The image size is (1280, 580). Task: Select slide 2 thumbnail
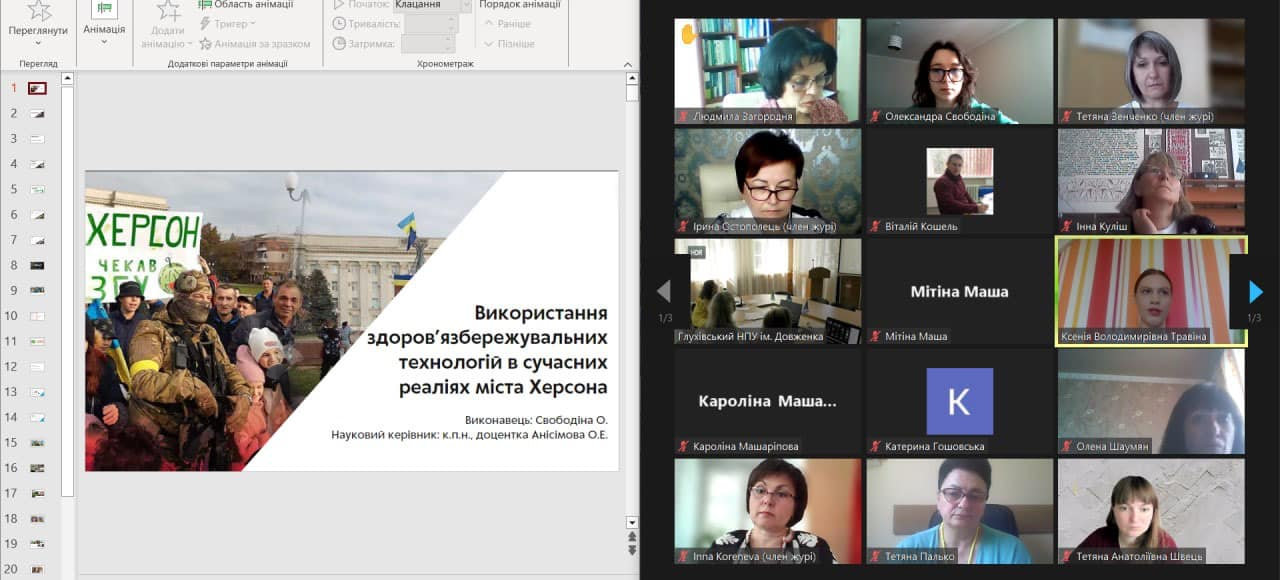37,113
